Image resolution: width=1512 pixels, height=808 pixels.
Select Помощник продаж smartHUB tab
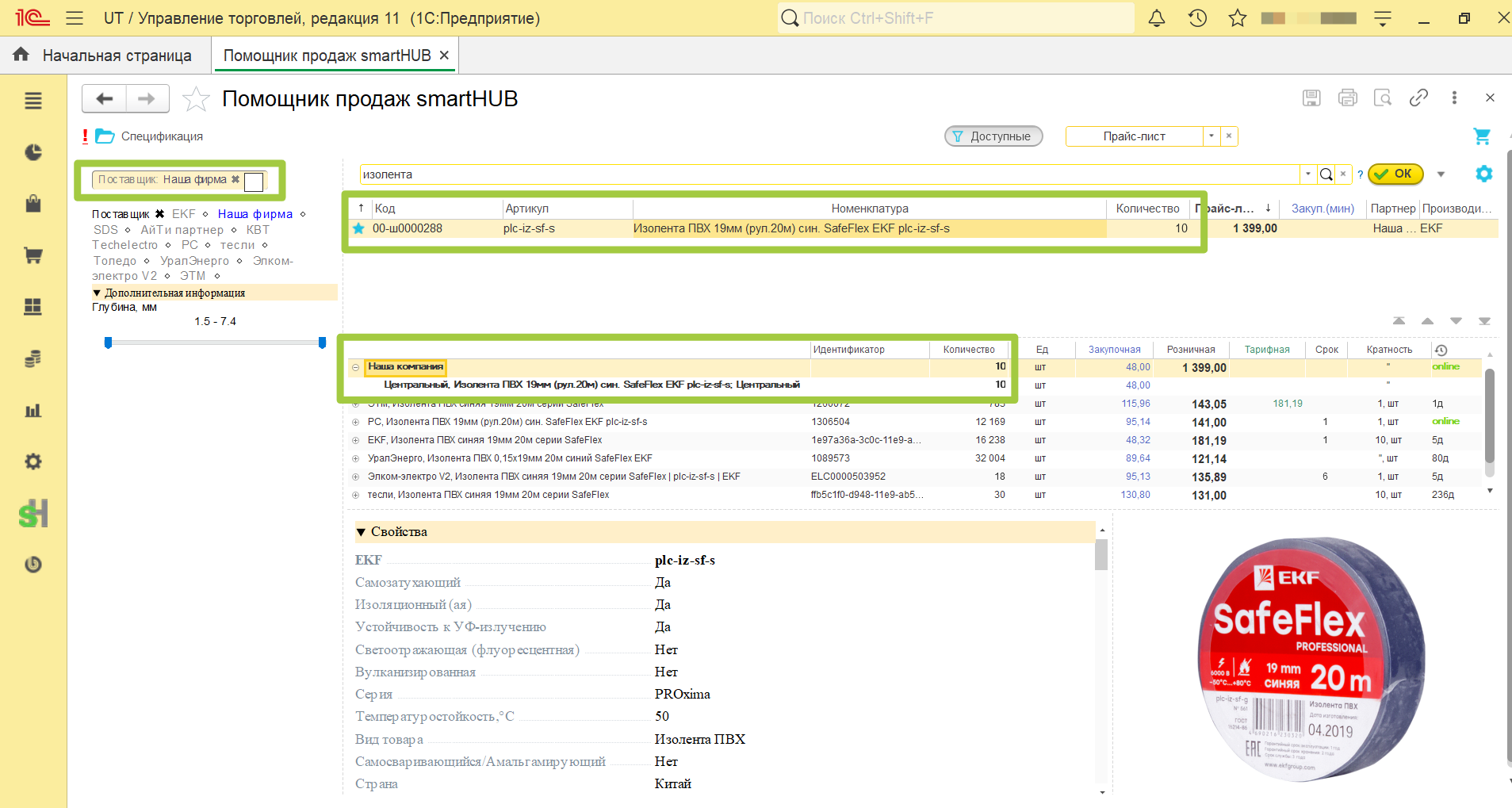click(x=327, y=56)
